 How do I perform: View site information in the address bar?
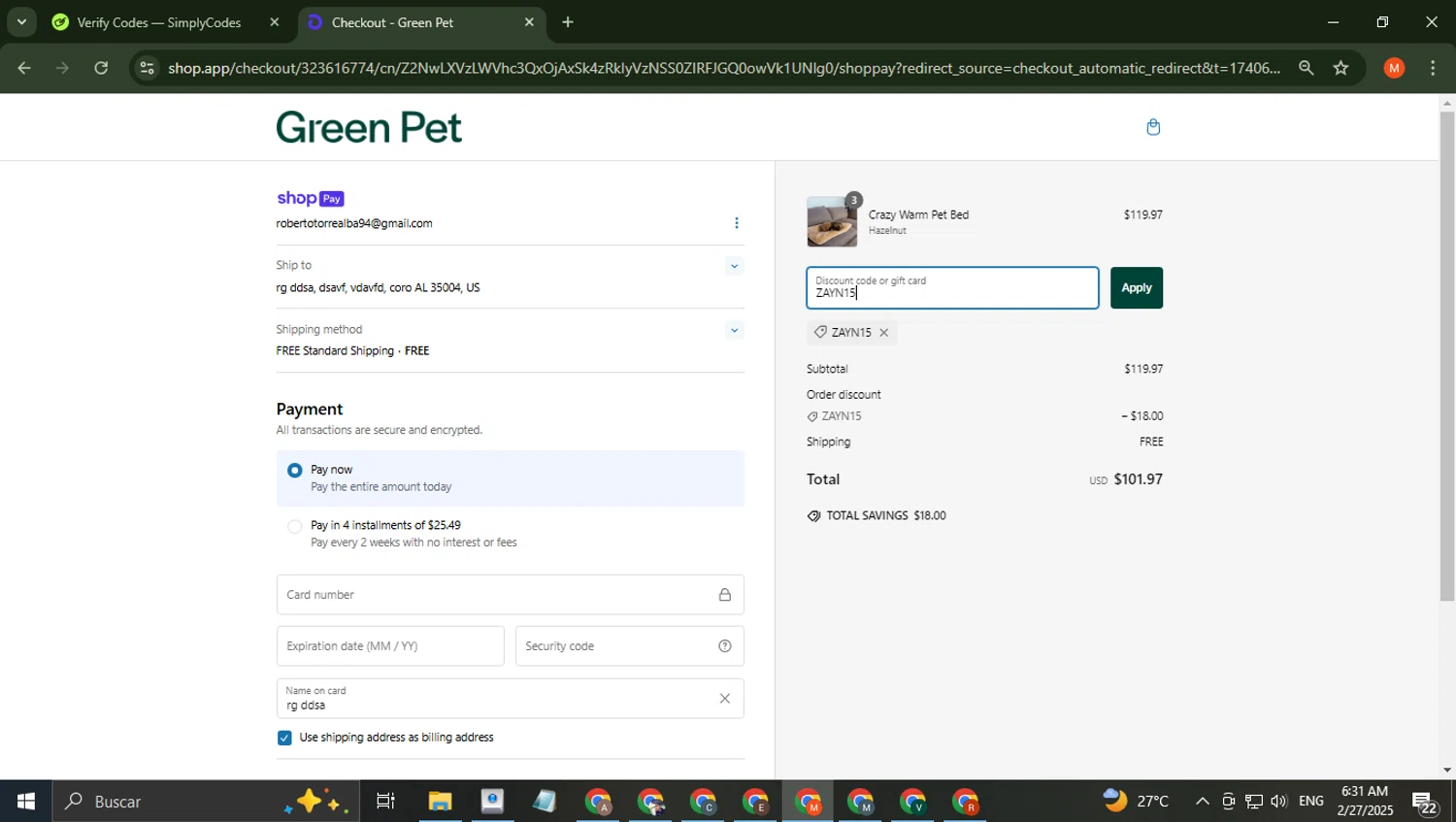147,68
